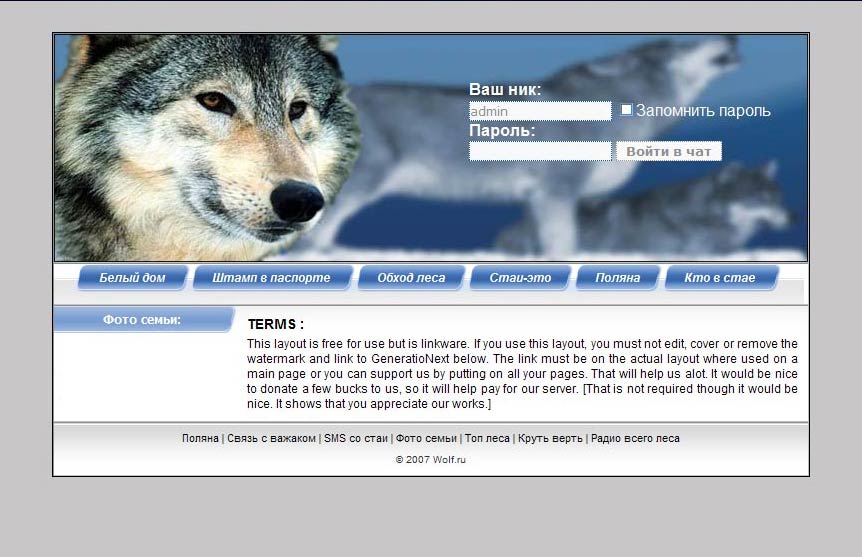The height and width of the screenshot is (557, 862).
Task: Click the Ваш ник: label
Action: pos(505,90)
